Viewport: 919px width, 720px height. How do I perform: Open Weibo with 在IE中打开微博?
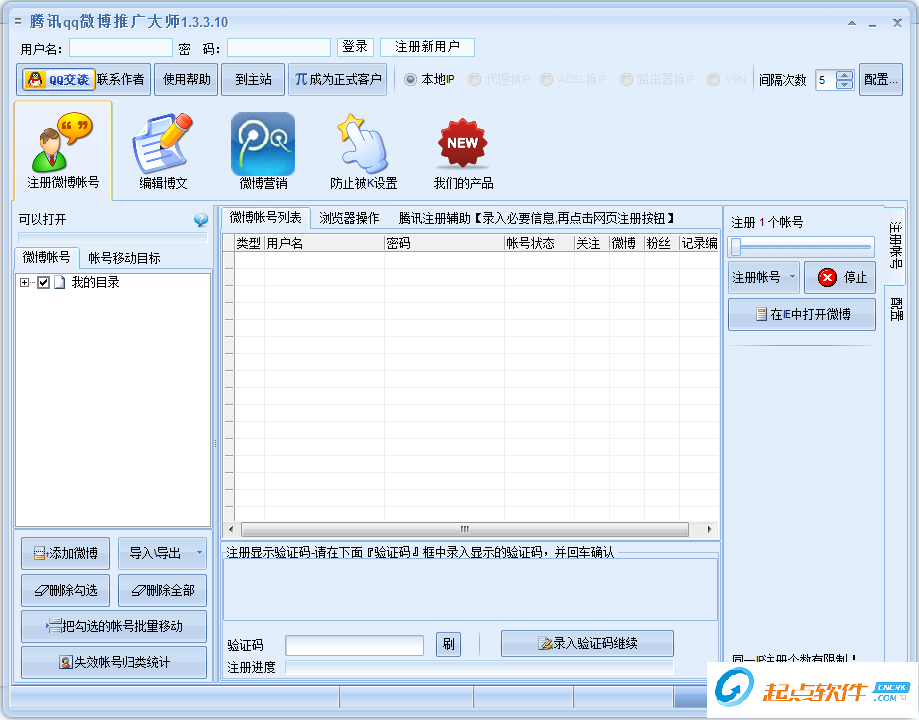[801, 313]
